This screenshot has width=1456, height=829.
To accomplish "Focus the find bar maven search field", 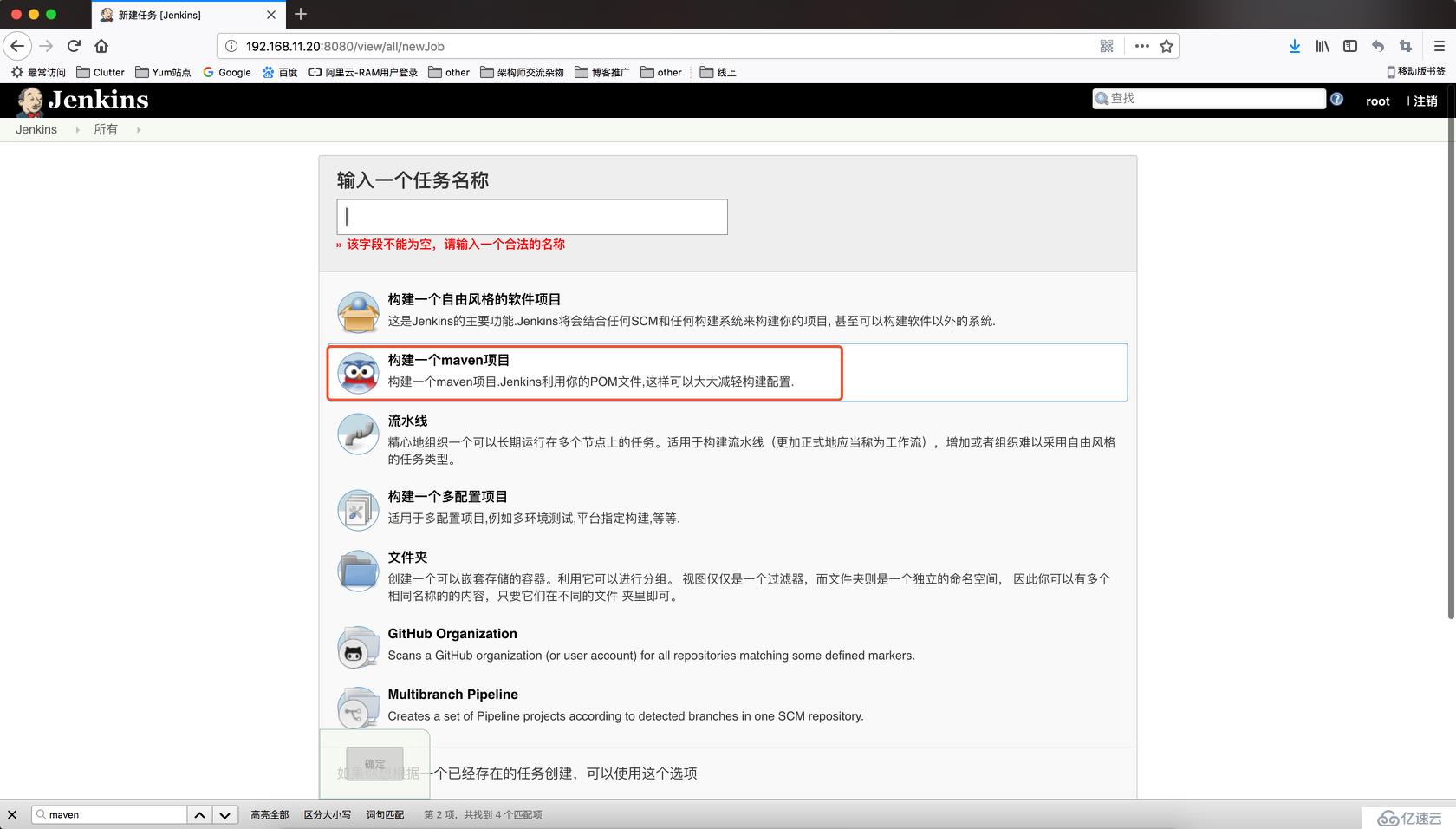I will [x=109, y=815].
